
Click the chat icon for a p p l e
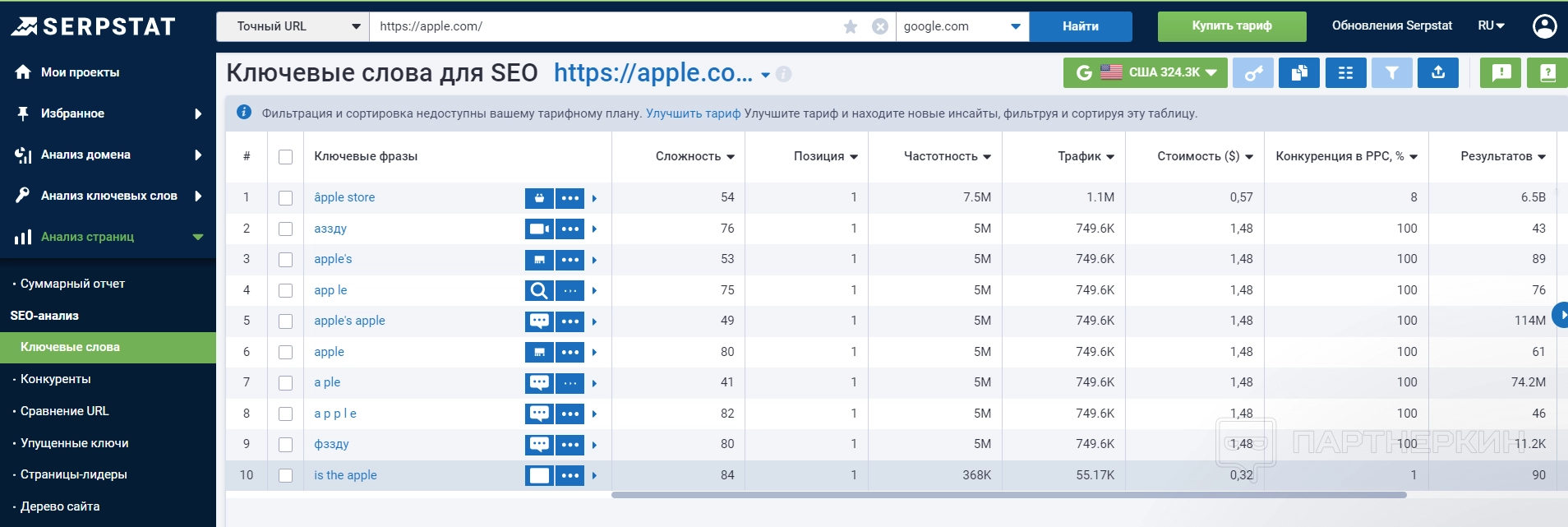tap(539, 414)
